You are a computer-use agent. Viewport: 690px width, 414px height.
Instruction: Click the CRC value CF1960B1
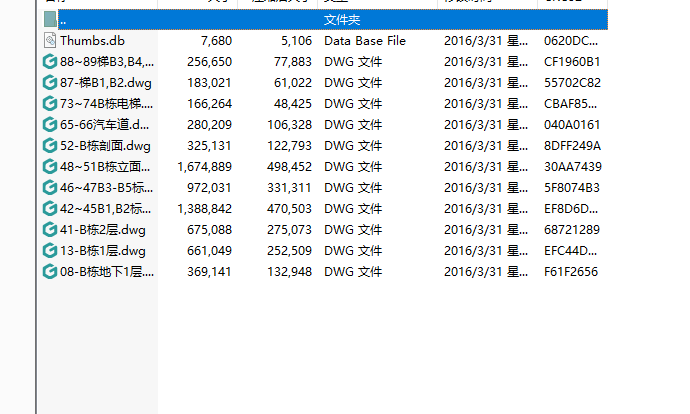tap(571, 61)
